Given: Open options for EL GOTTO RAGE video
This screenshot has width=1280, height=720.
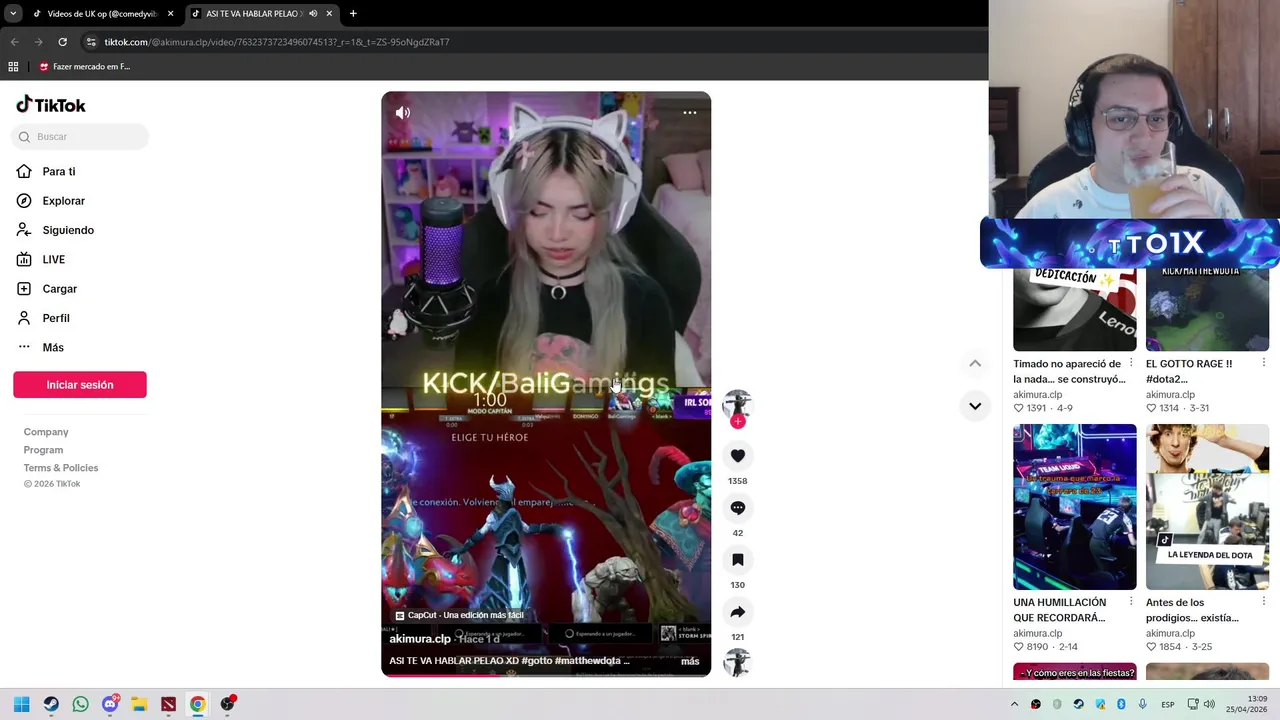Looking at the screenshot, I should 1263,363.
